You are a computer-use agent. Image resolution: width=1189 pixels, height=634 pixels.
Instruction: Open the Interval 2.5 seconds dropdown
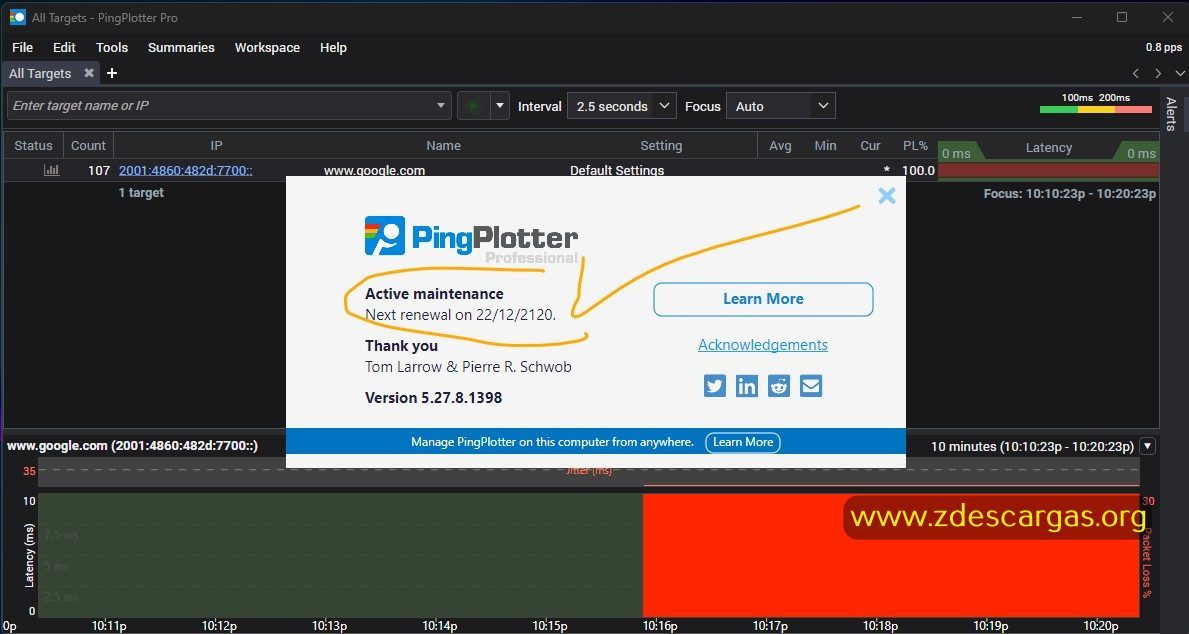(x=621, y=106)
